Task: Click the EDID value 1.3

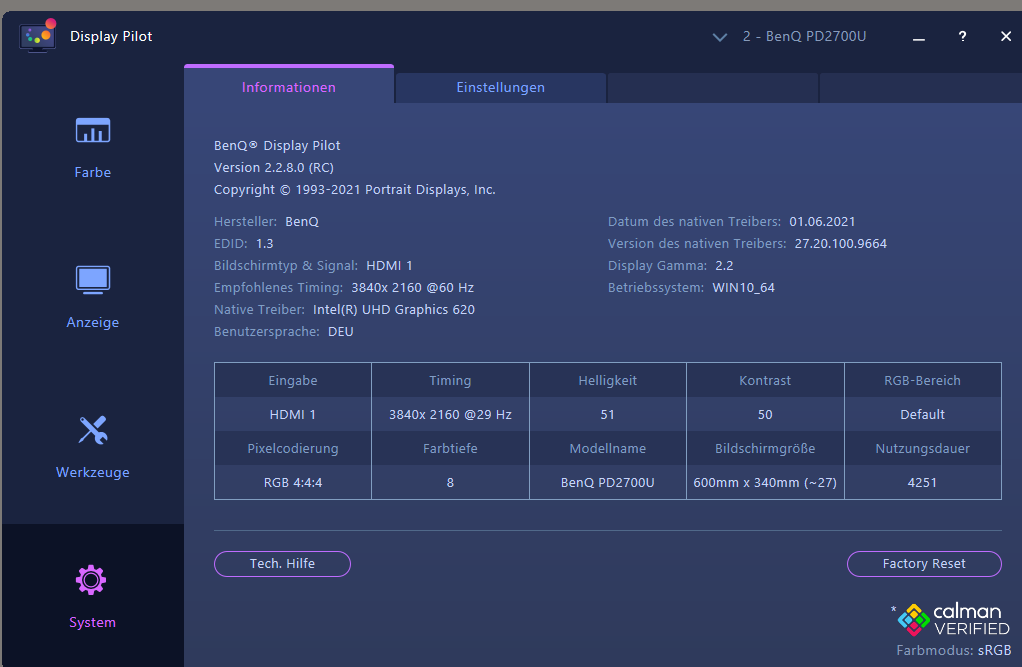Action: click(x=265, y=244)
